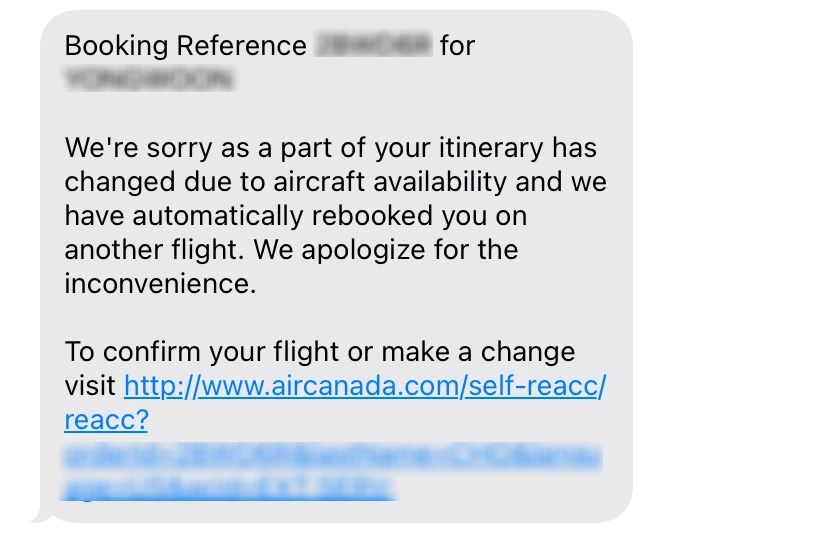Select the blurred passenger name

[x=149, y=79]
